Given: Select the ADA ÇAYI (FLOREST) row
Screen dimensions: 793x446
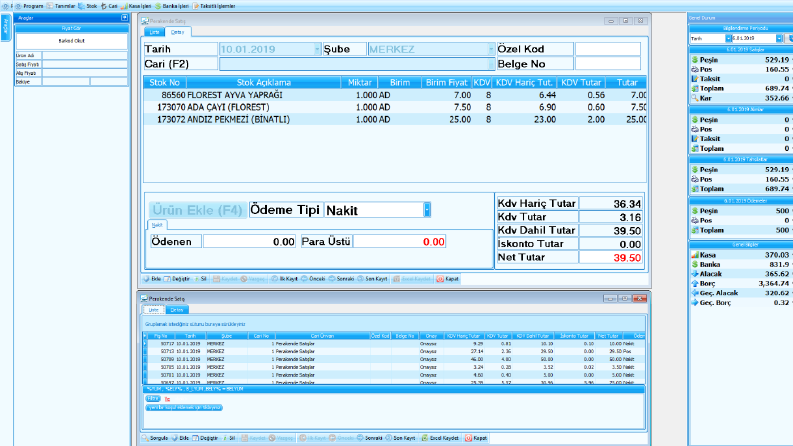Looking at the screenshot, I should (394, 107).
